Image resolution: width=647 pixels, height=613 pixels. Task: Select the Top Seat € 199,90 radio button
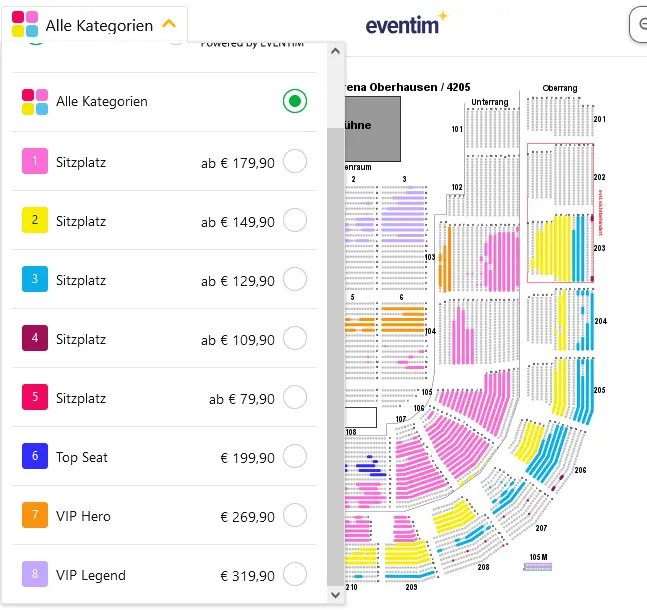[x=295, y=456]
